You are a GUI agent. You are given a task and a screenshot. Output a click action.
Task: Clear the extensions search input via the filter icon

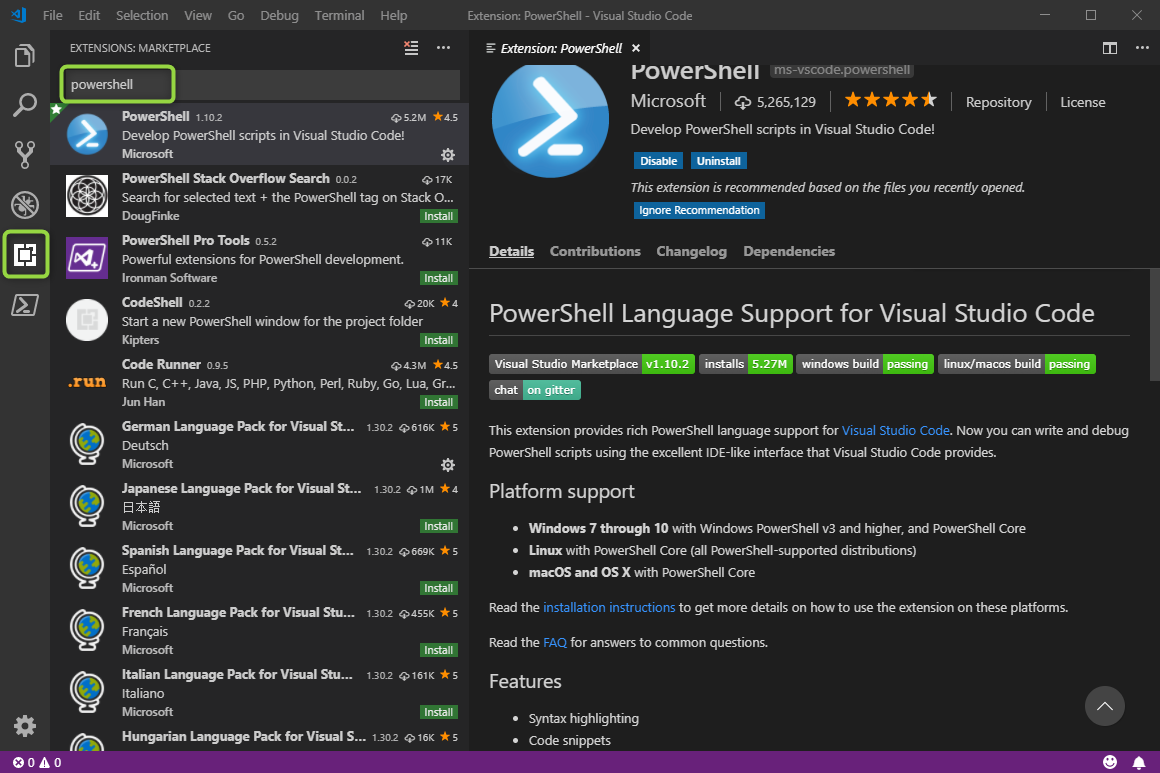click(411, 47)
